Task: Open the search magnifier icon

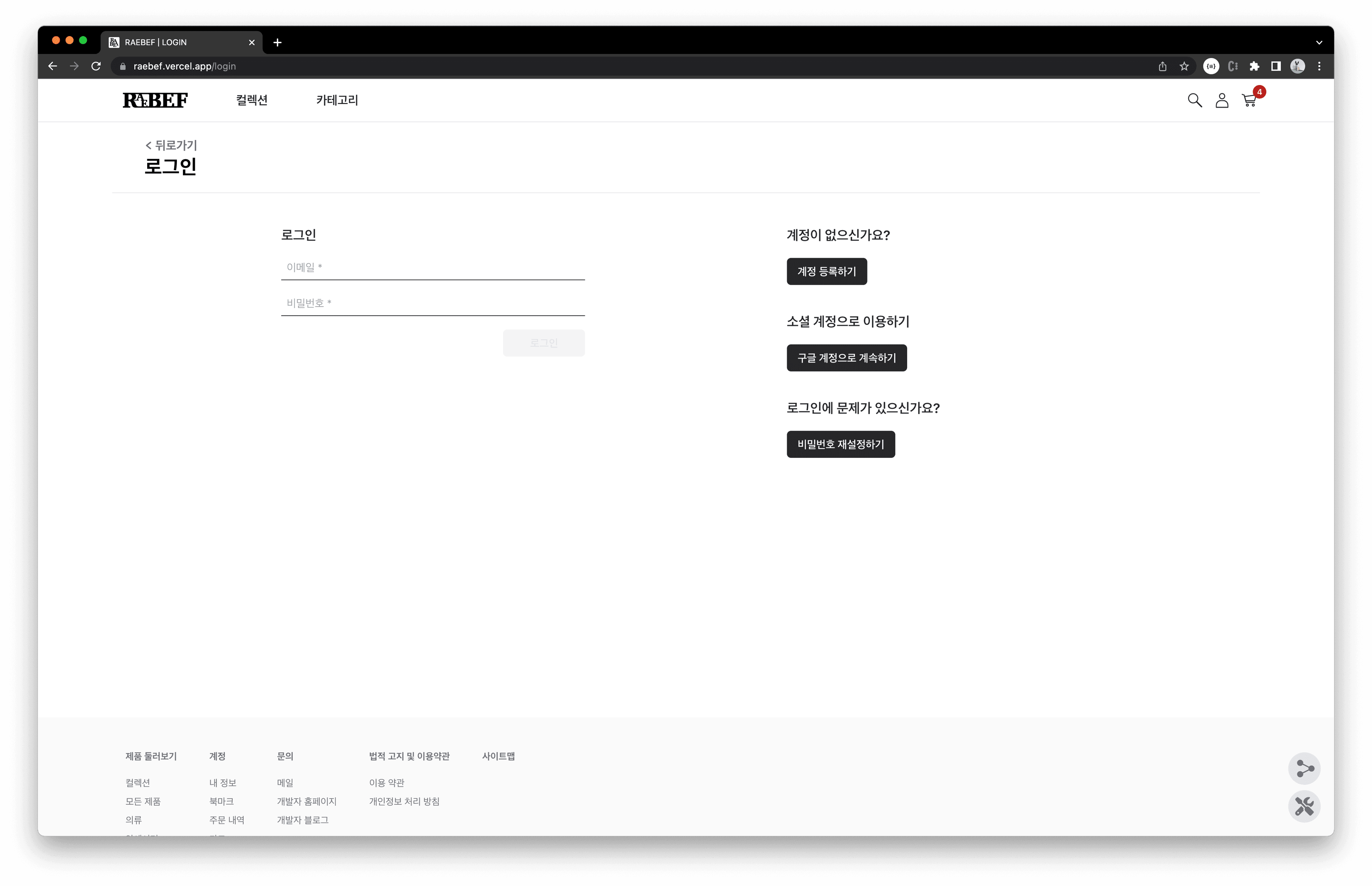Action: pos(1194,100)
